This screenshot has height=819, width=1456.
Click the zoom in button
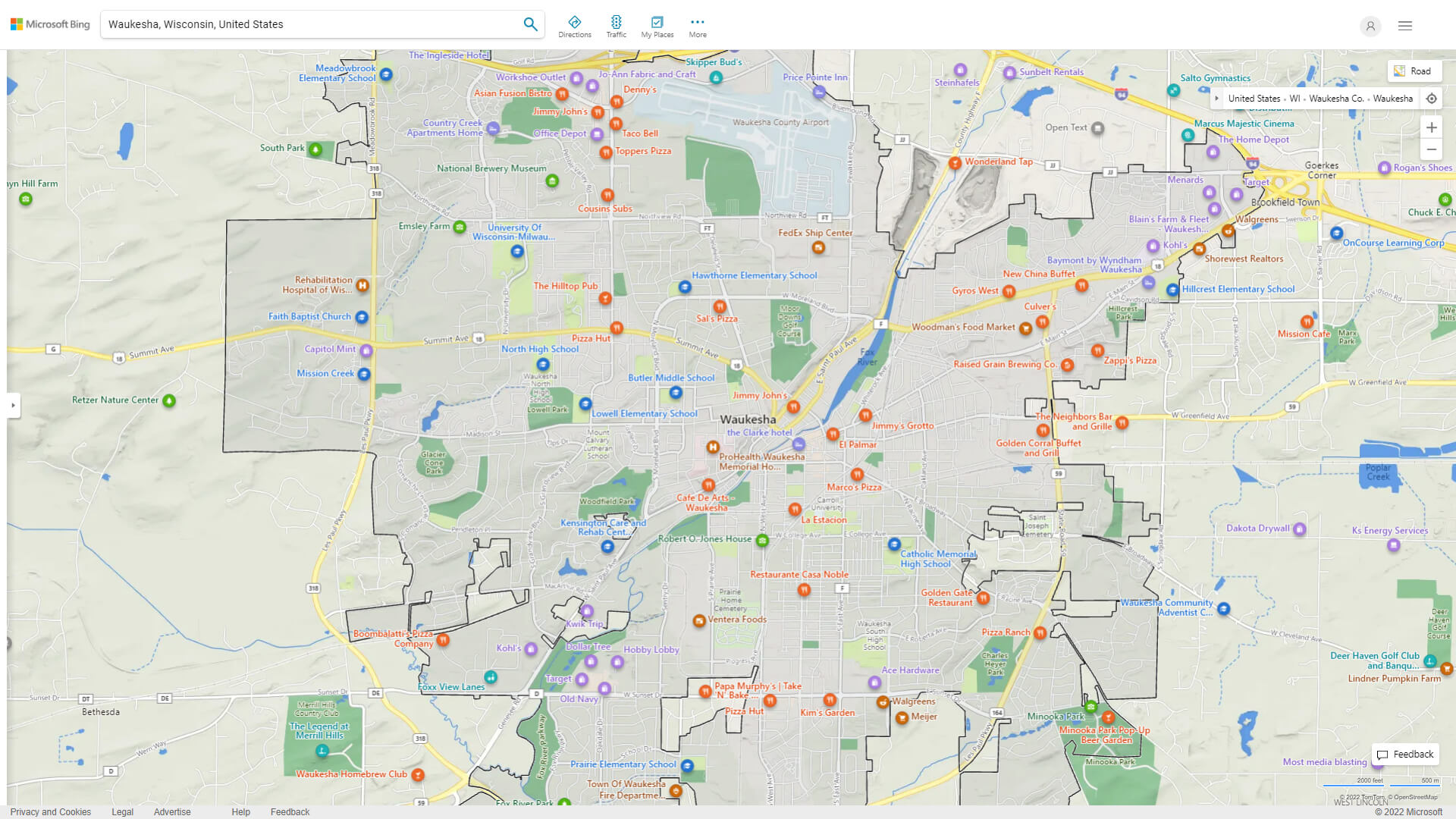[1432, 127]
